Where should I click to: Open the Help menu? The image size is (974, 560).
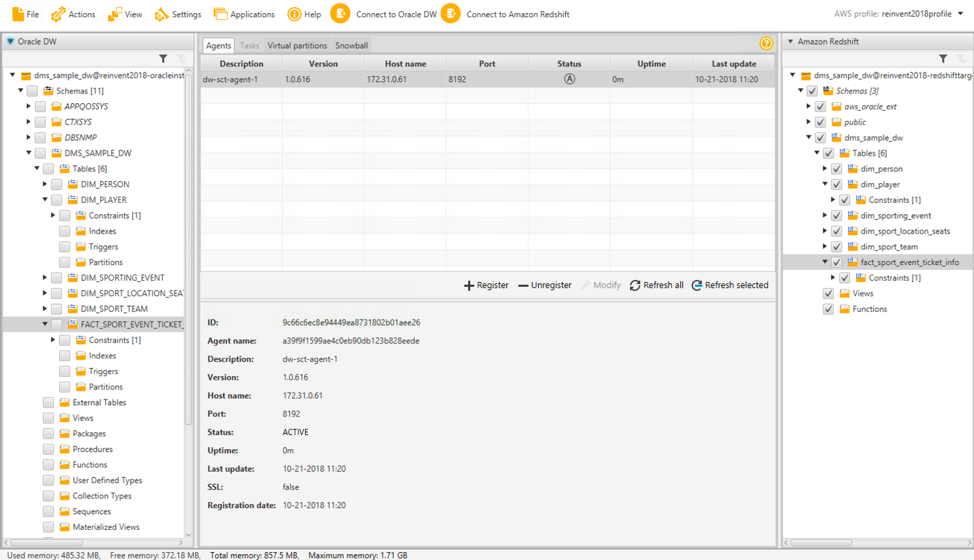click(x=304, y=14)
